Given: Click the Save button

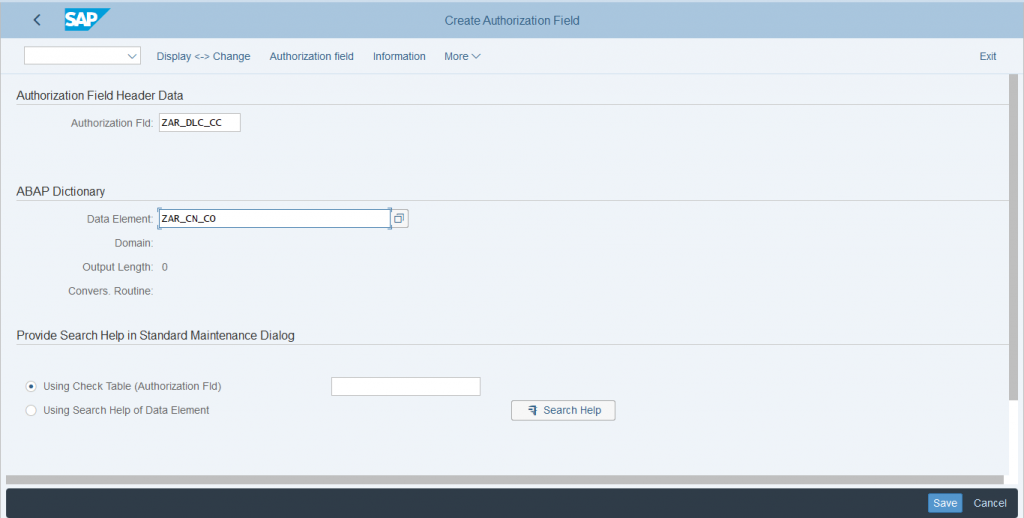Looking at the screenshot, I should tap(945, 503).
